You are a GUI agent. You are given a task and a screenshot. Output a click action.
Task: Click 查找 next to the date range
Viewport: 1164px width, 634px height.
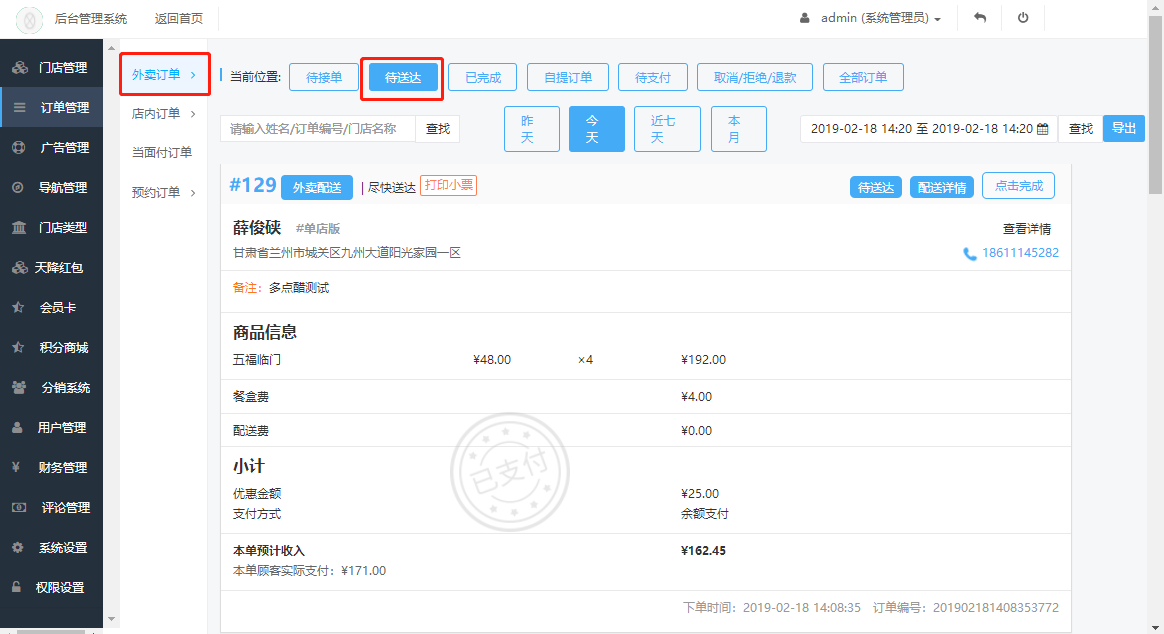1080,128
